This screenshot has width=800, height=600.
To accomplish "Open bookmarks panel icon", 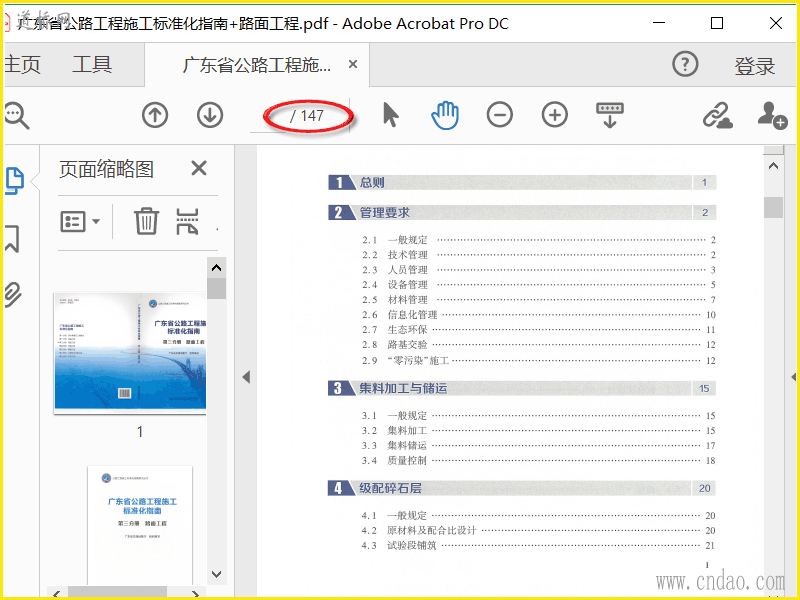I will pyautogui.click(x=12, y=238).
